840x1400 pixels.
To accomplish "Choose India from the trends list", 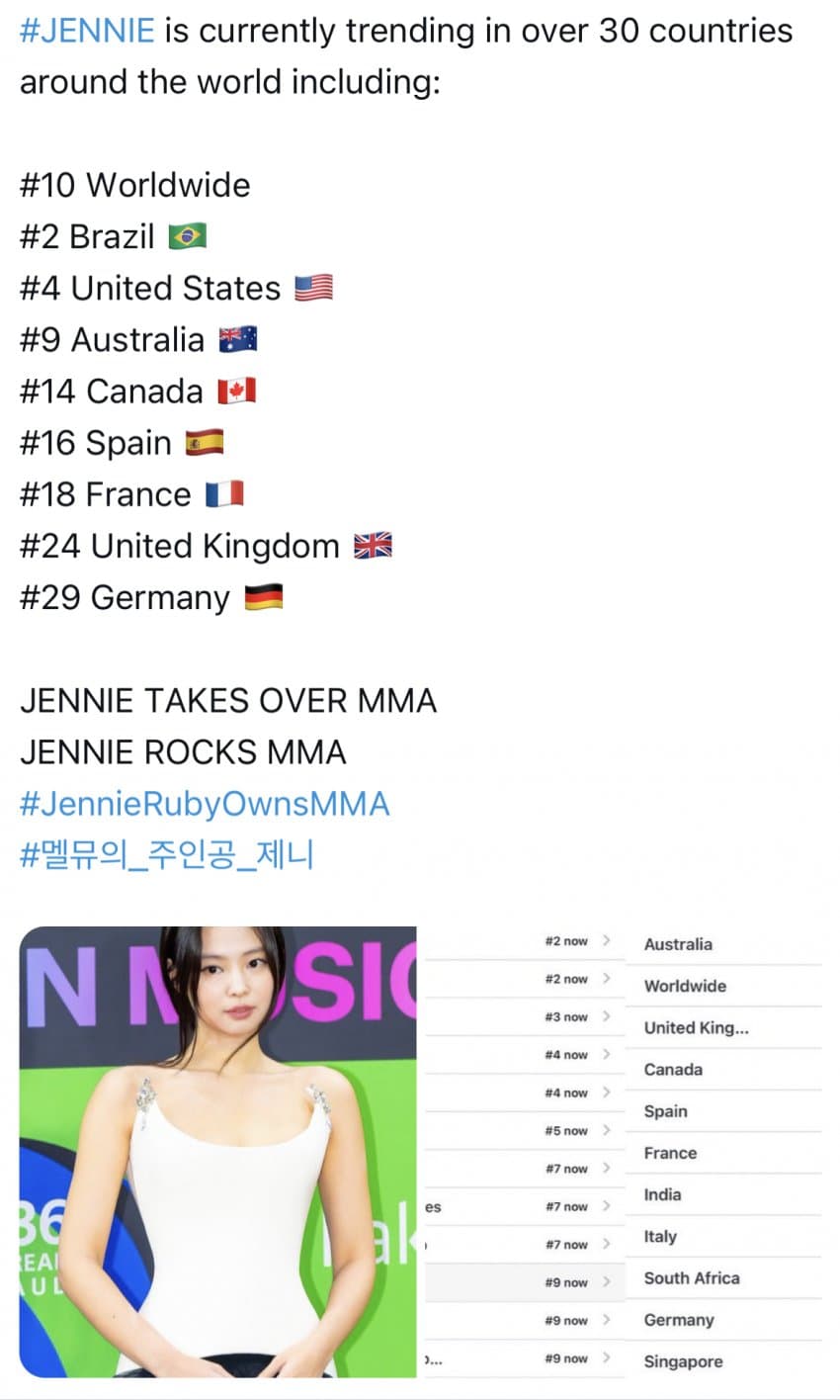I will [662, 1194].
